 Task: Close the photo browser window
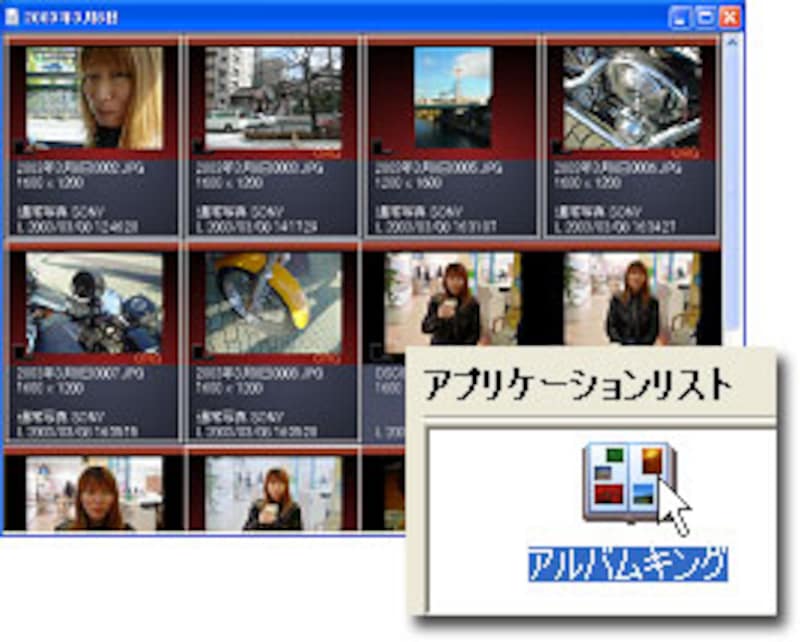tap(730, 18)
